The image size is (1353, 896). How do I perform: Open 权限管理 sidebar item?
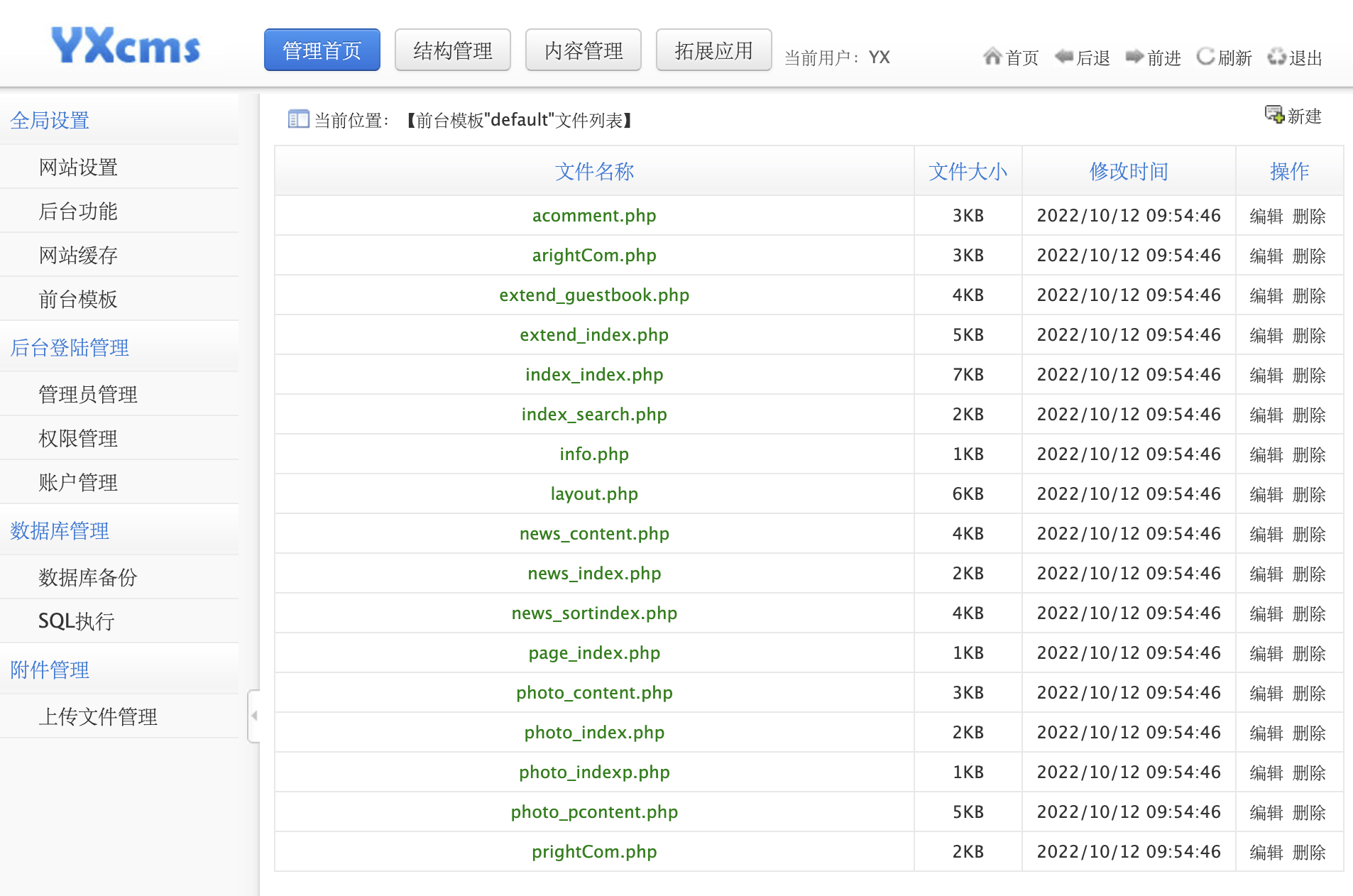[x=78, y=439]
